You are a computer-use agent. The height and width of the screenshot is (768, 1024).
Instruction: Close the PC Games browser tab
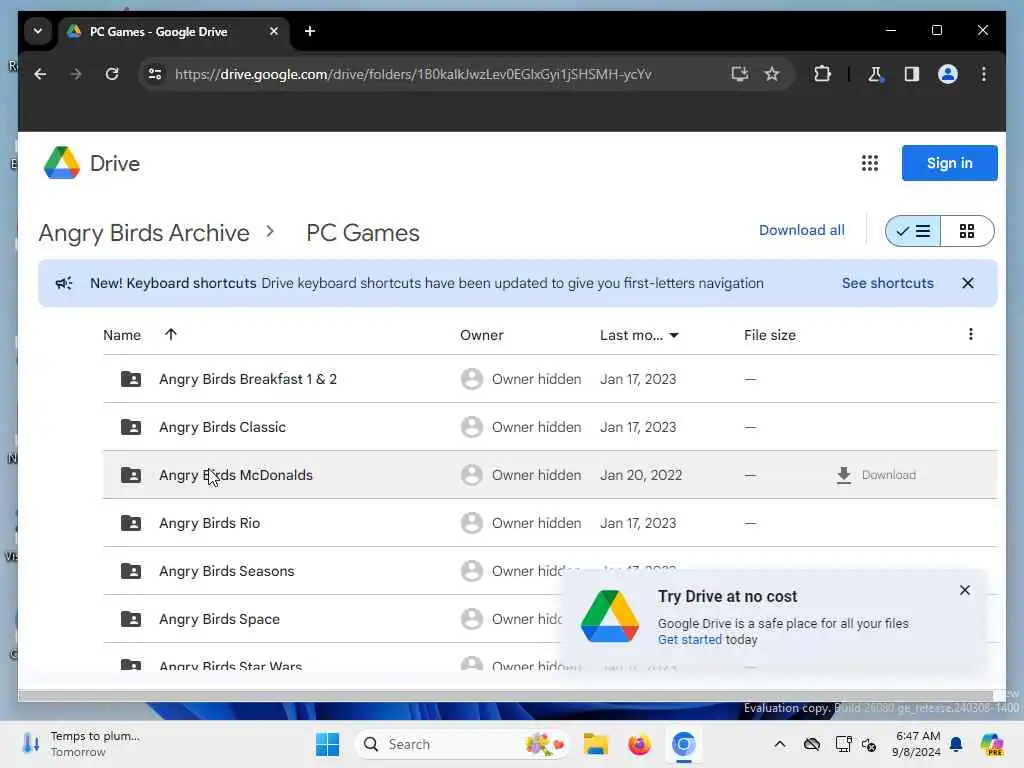tap(274, 31)
